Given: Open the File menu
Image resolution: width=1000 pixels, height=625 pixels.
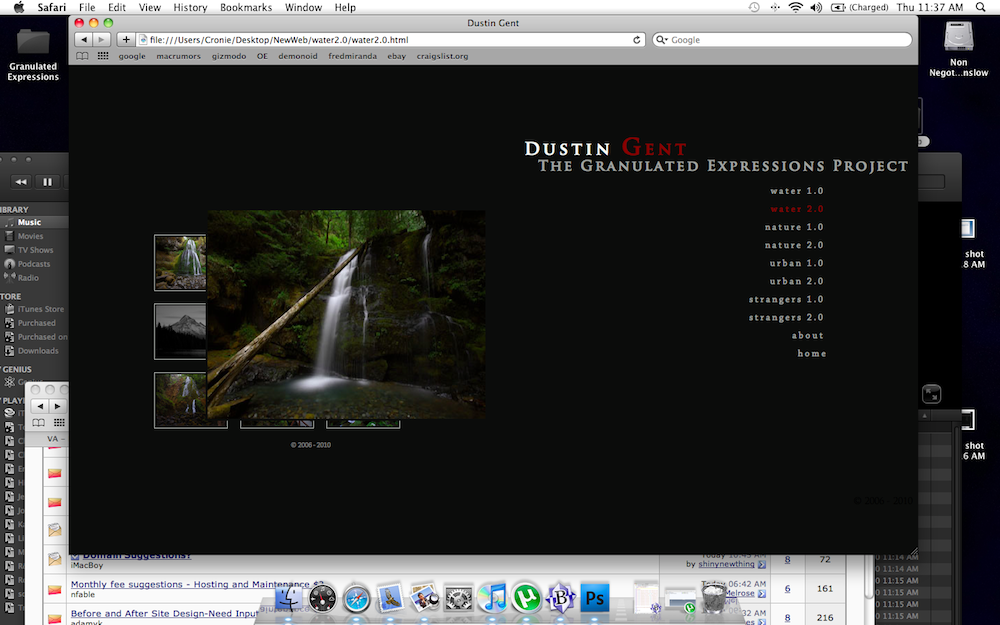Looking at the screenshot, I should coord(87,7).
